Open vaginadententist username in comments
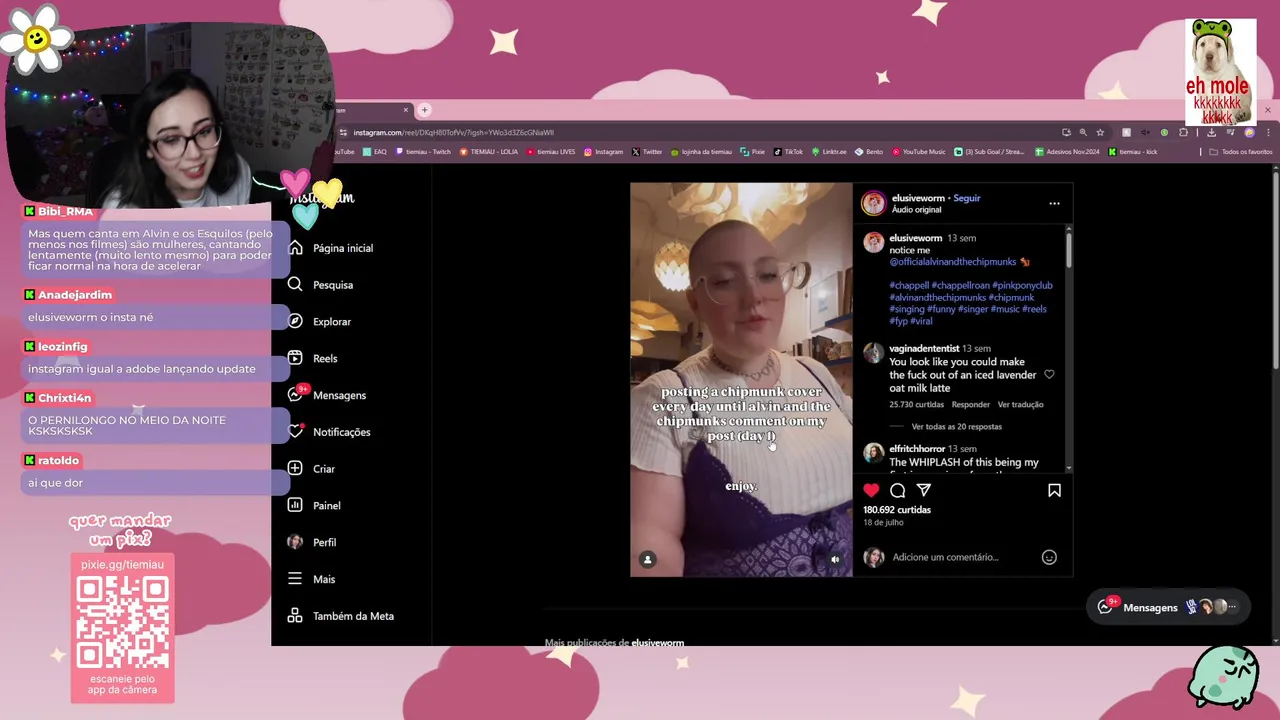1280x720 pixels. (924, 349)
